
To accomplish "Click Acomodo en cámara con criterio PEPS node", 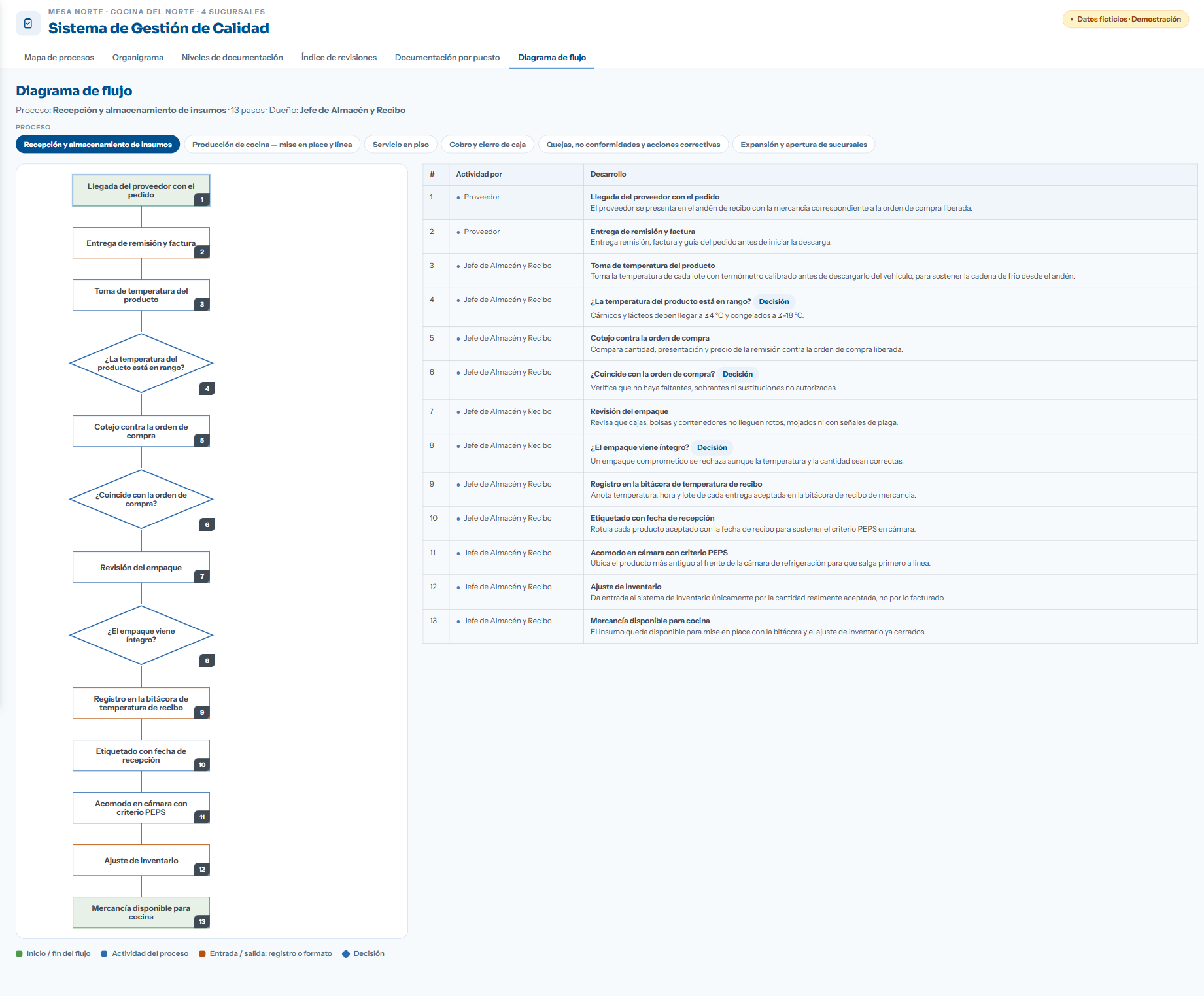I will pyautogui.click(x=141, y=808).
